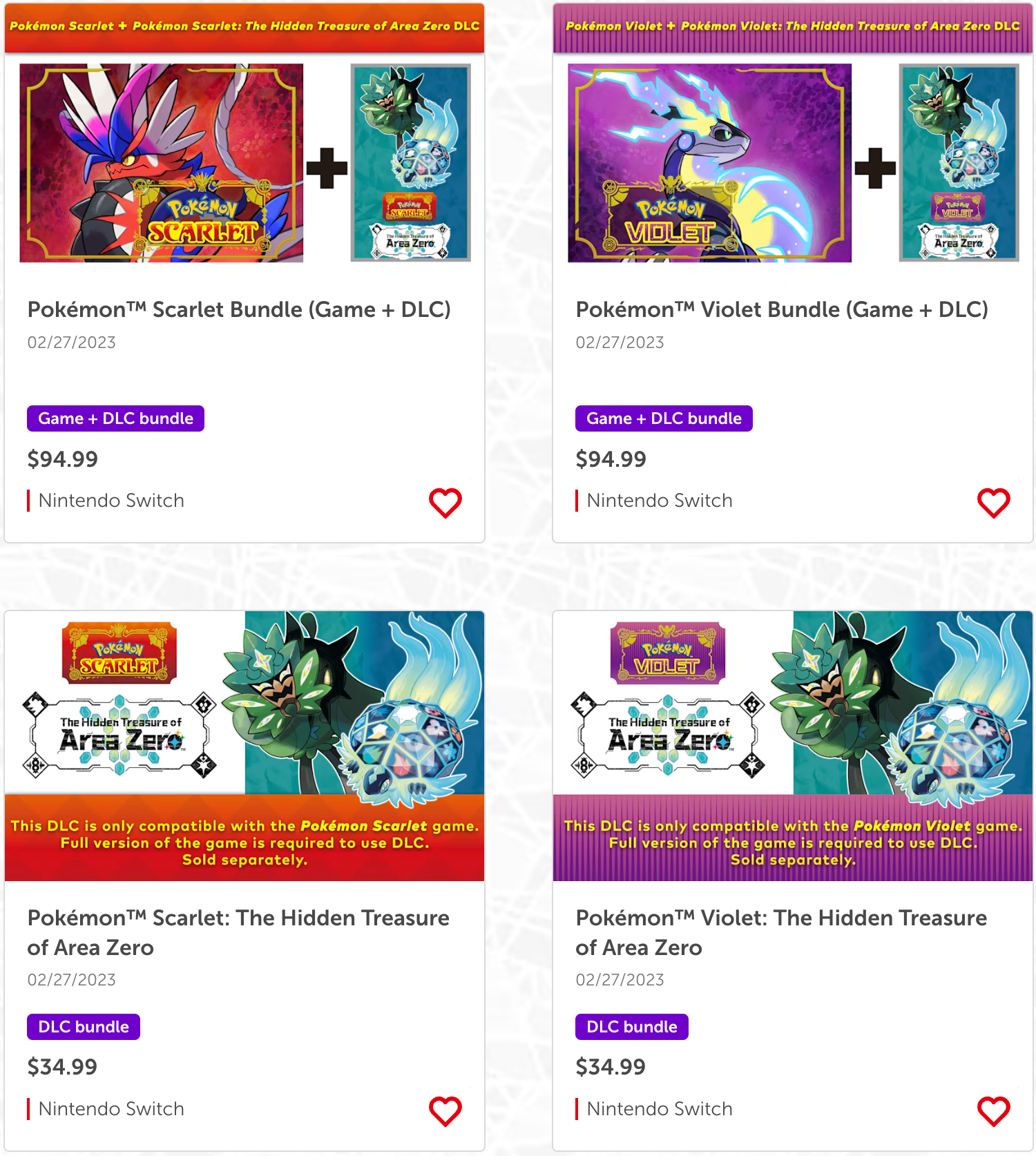1036x1156 pixels.
Task: Click the Scarlet Hidden Treasure DLC banner image
Action: (x=244, y=746)
